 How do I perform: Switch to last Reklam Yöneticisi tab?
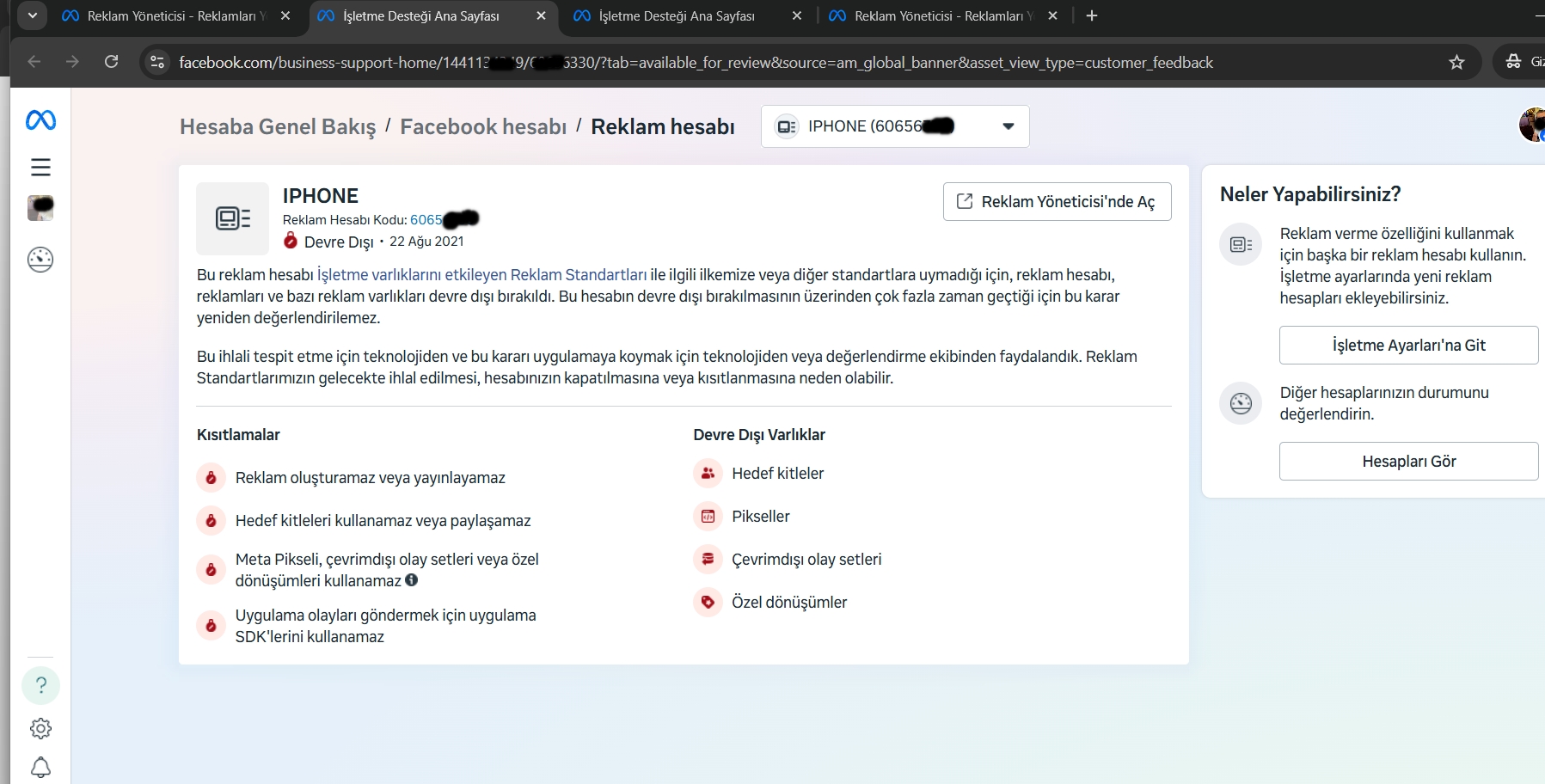[x=943, y=16]
